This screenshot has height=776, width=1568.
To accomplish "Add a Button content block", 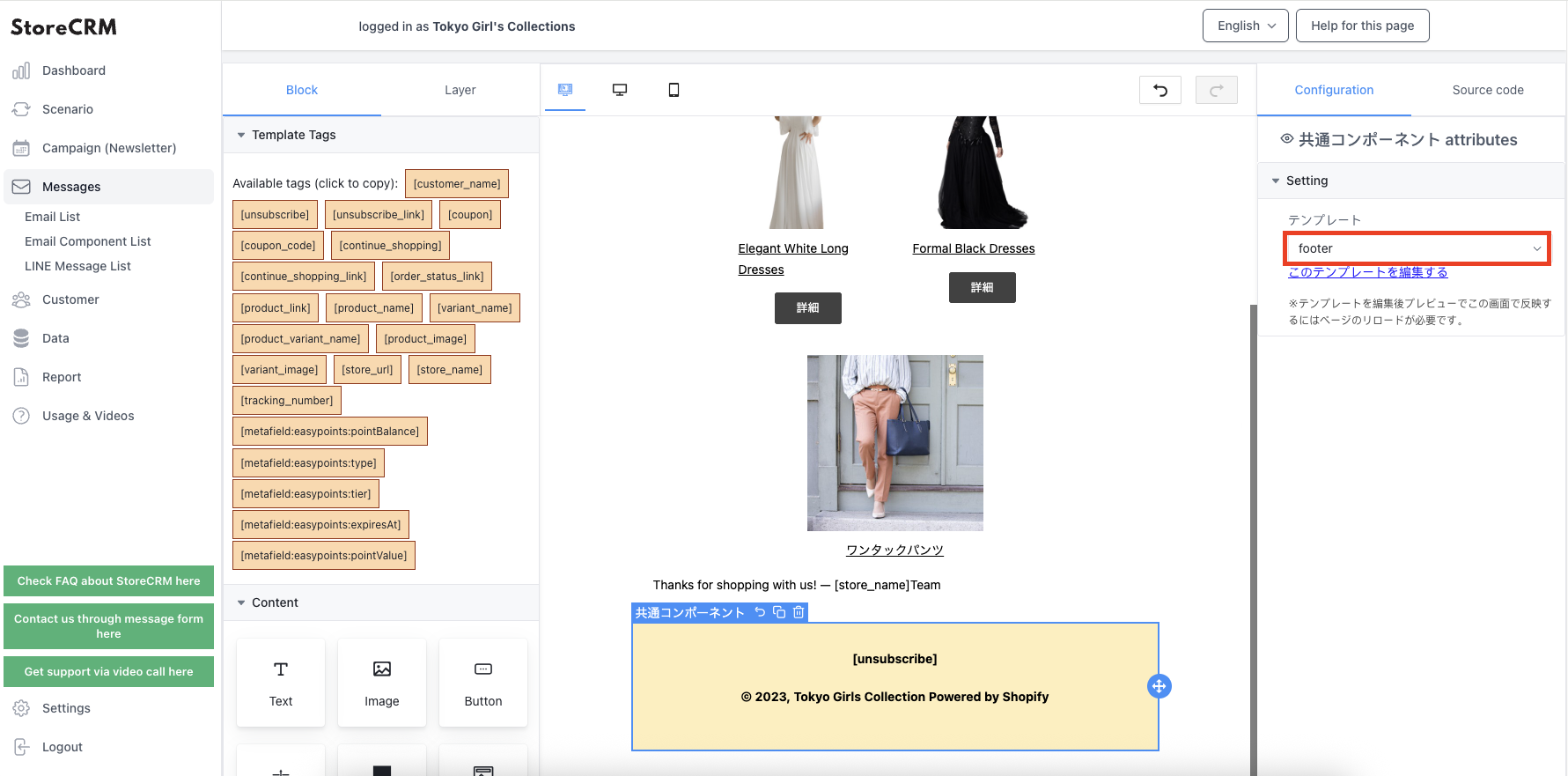I will [483, 683].
